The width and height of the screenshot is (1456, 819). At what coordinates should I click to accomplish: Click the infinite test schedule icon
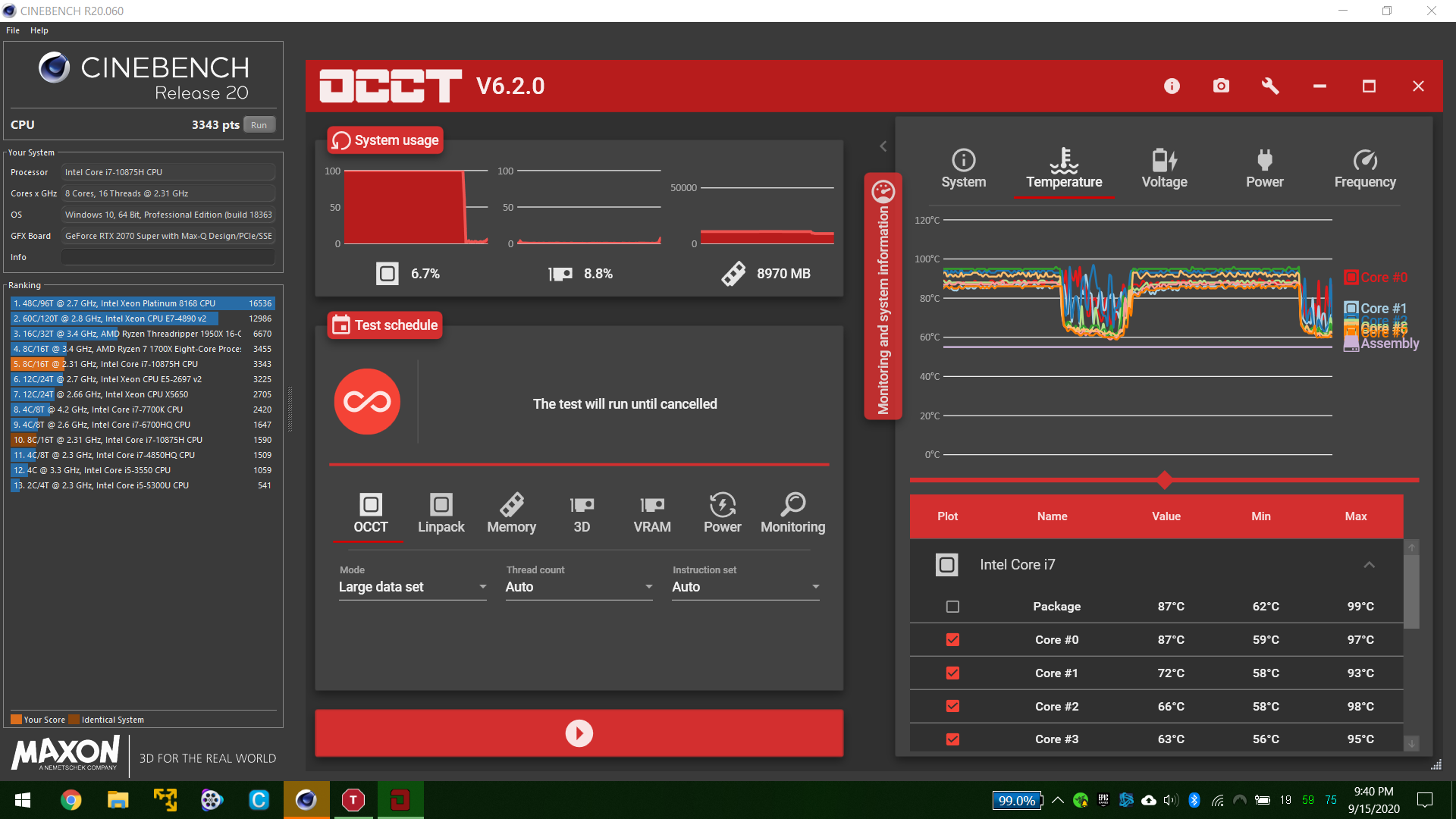tap(367, 401)
